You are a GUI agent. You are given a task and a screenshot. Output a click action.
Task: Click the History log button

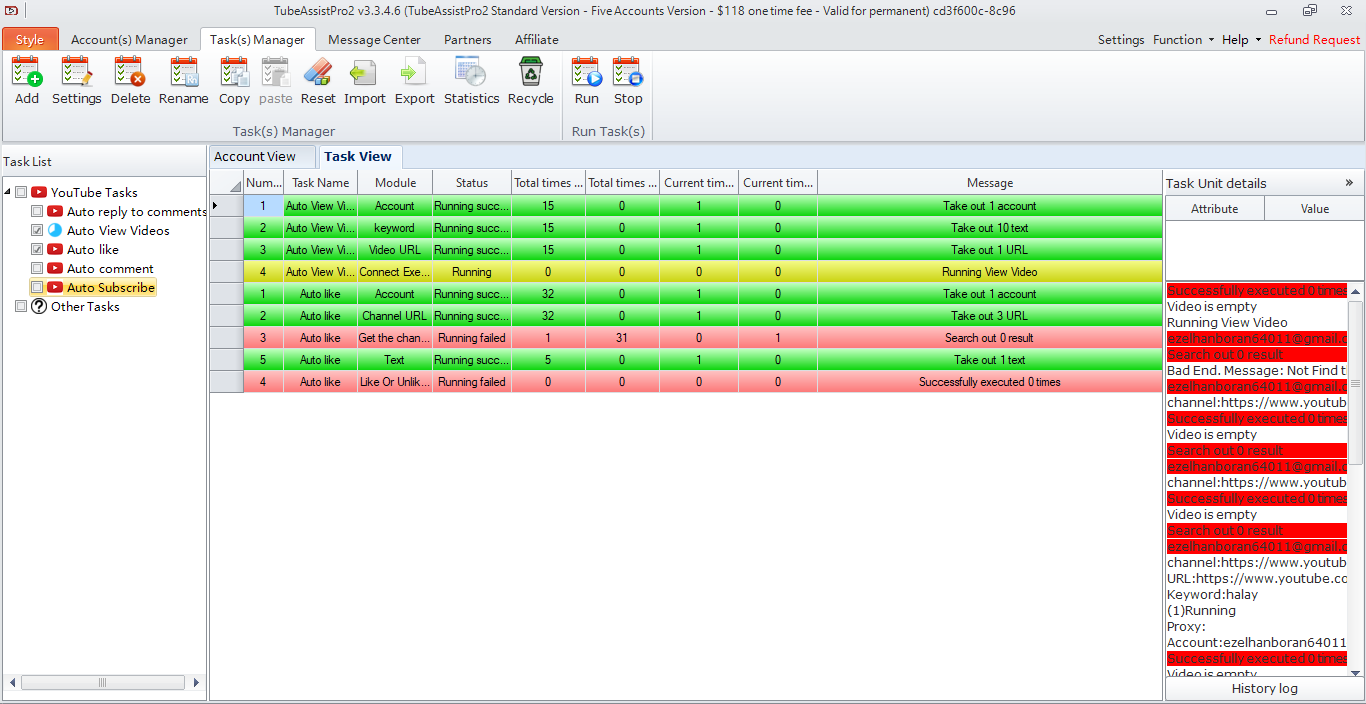(1264, 689)
